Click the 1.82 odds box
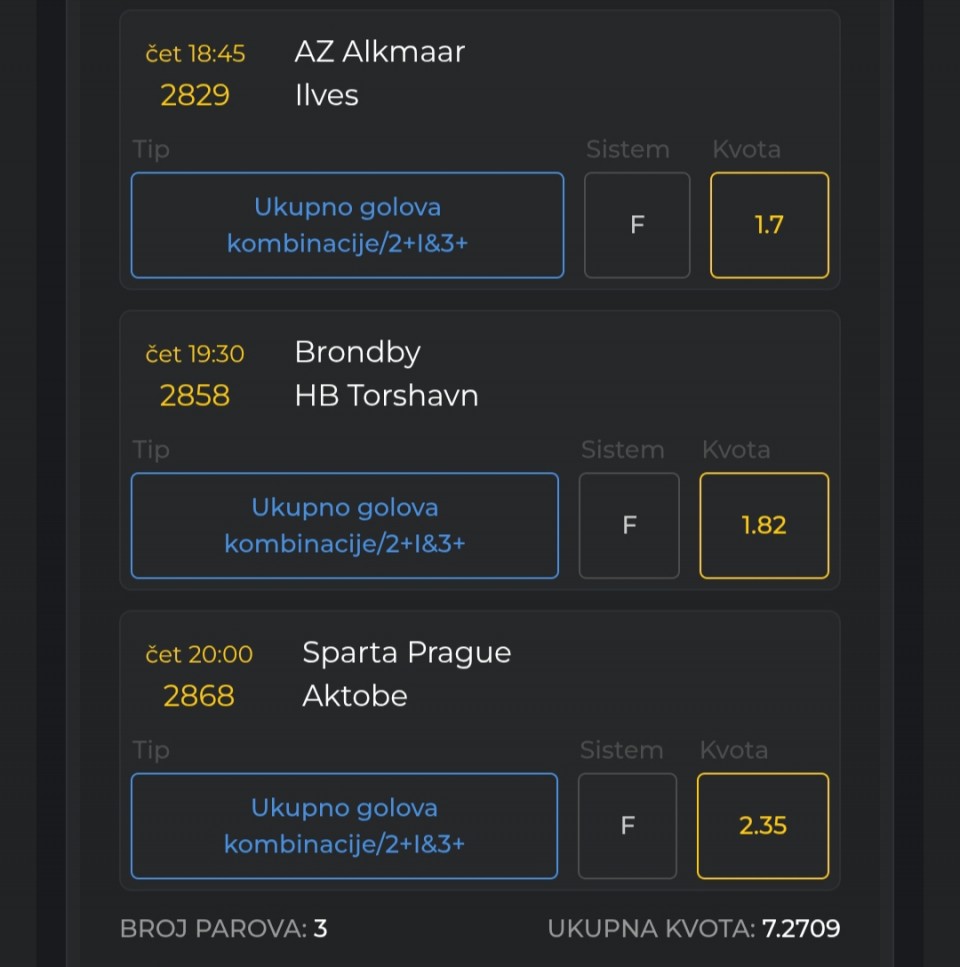 point(764,525)
